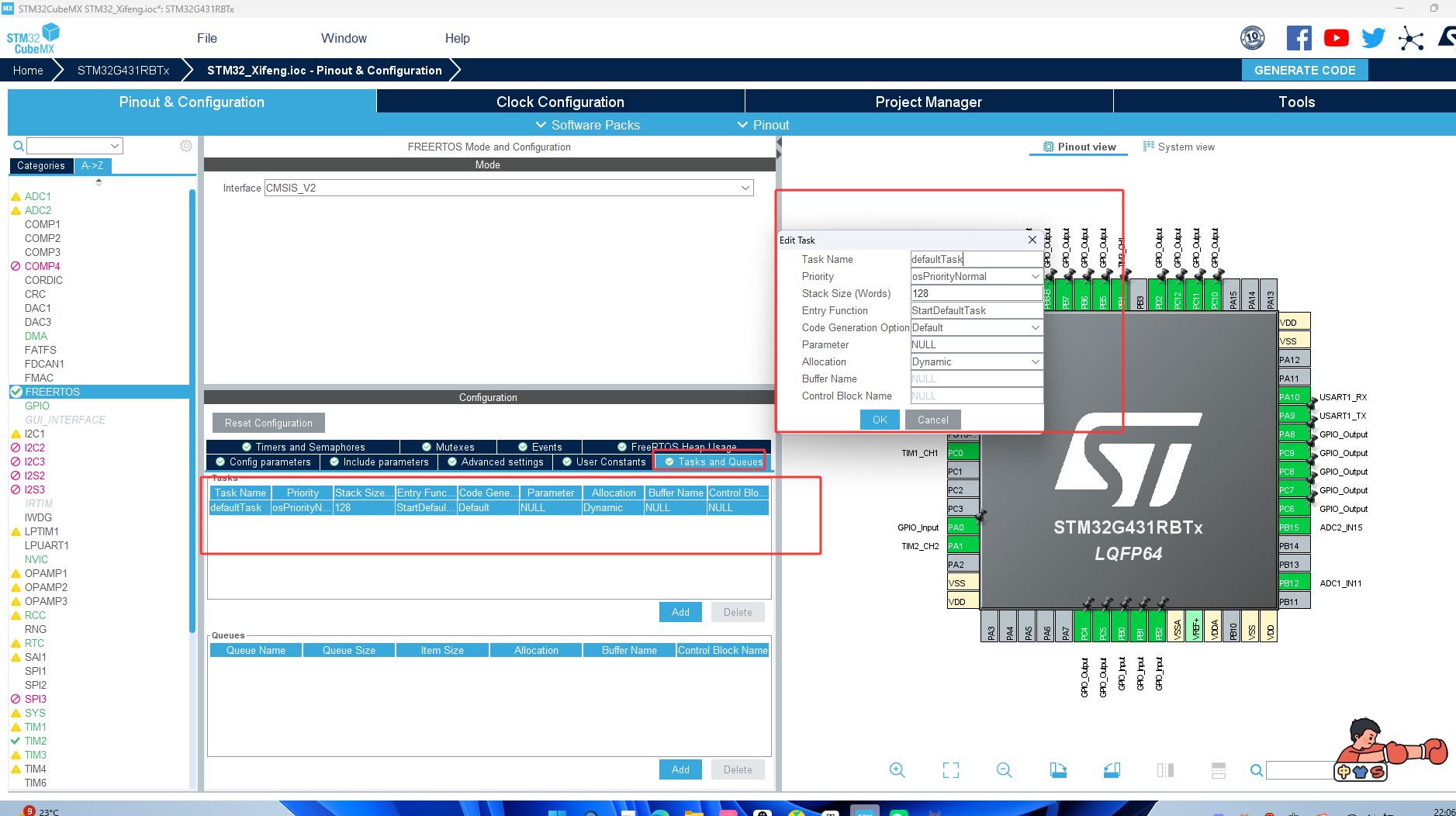The width and height of the screenshot is (1456, 816).
Task: Click the check icon beside TIM2
Action: coord(16,741)
